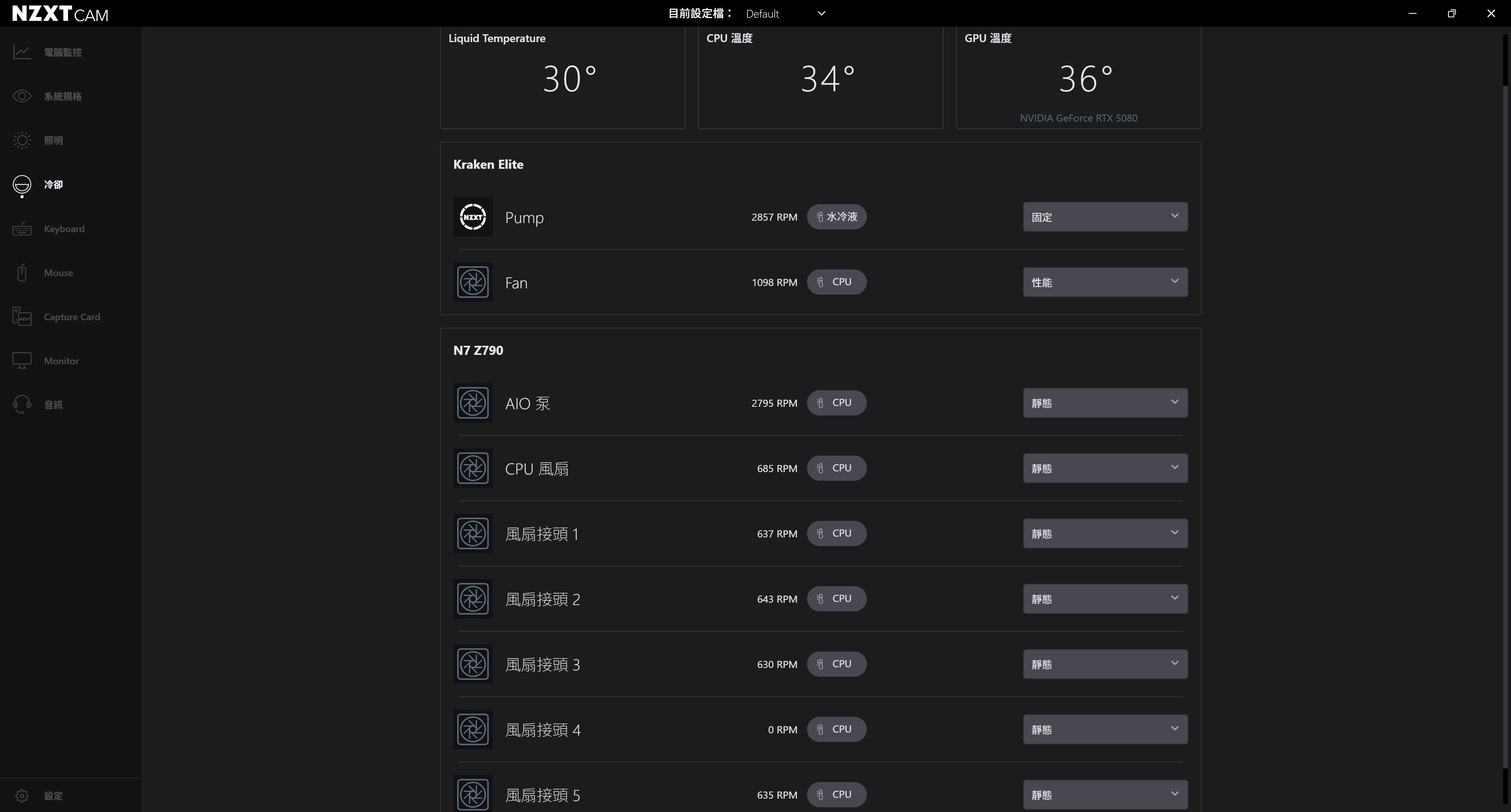Go to 電腦監控 menu item

(x=63, y=52)
